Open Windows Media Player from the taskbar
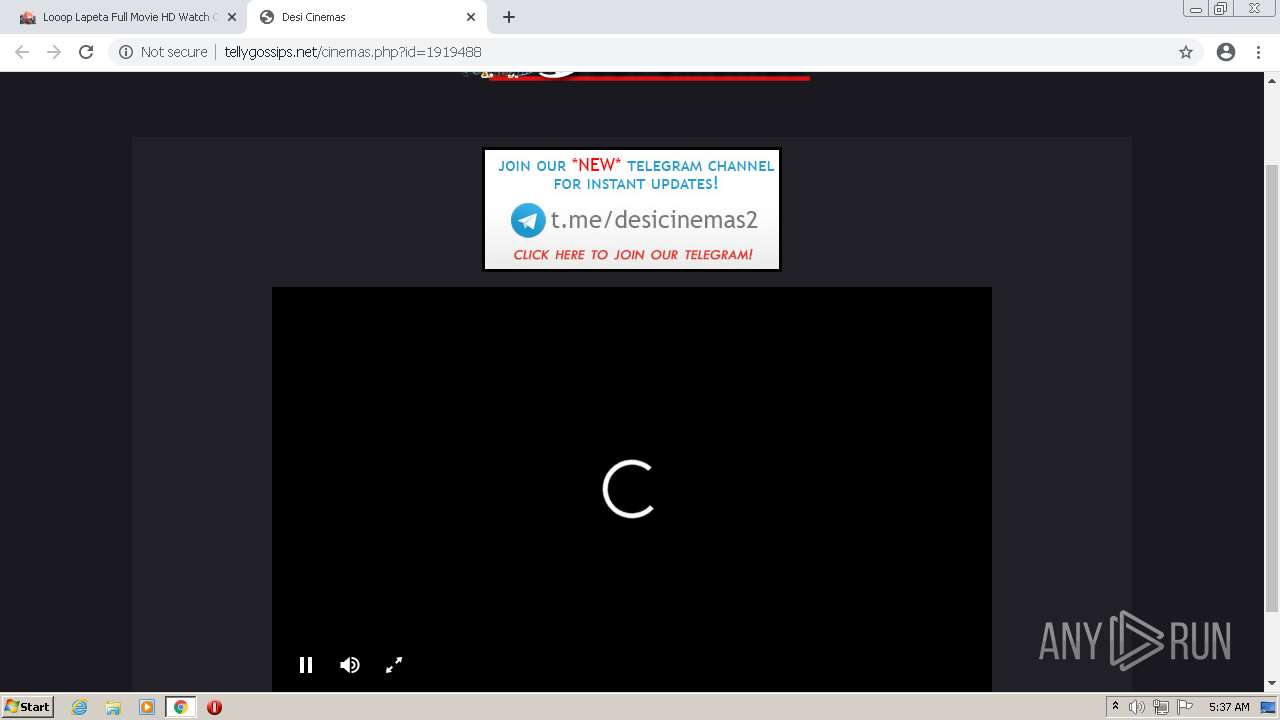The width and height of the screenshot is (1280, 720). (x=147, y=707)
